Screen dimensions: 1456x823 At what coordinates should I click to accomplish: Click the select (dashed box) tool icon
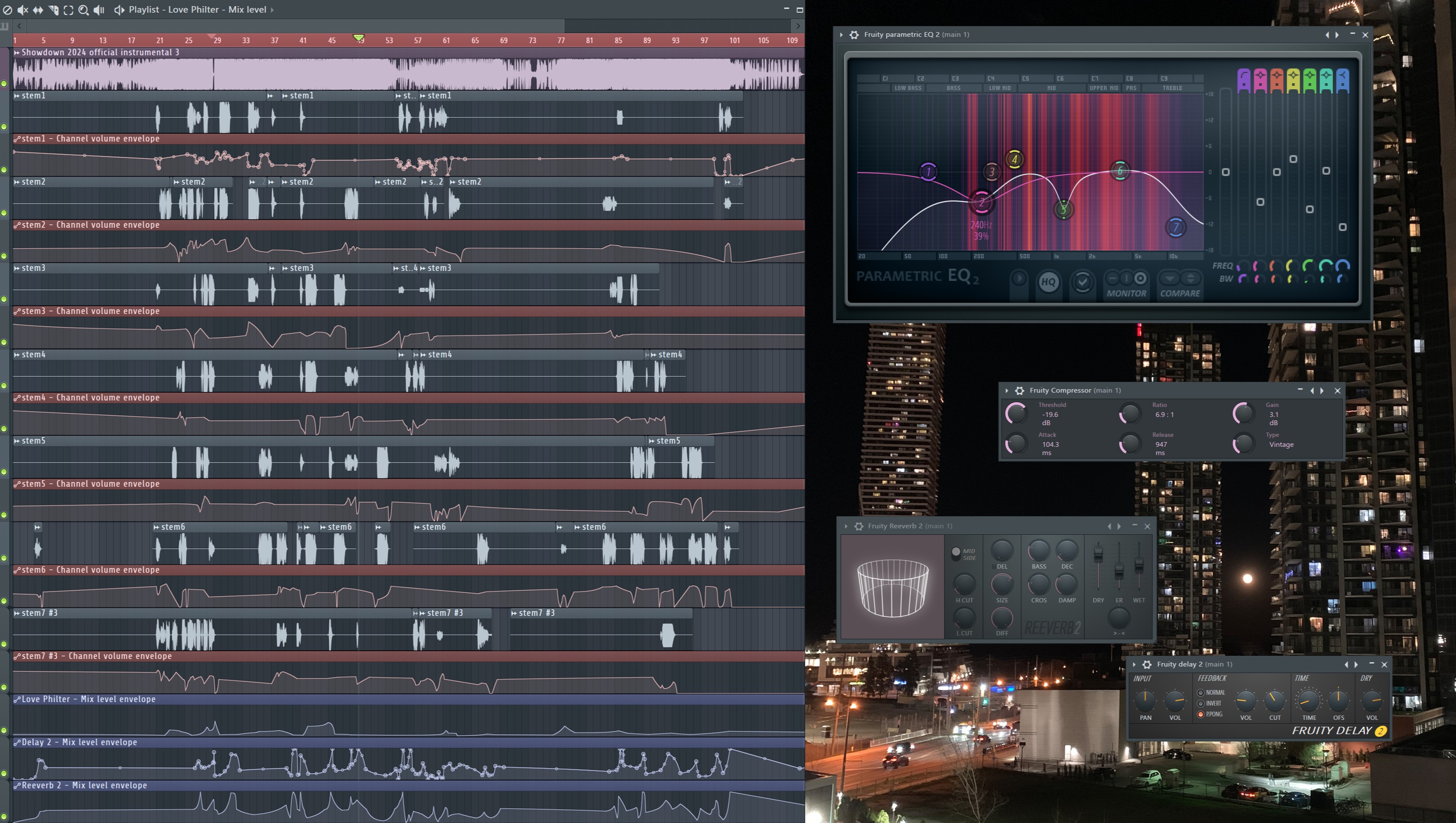tap(68, 10)
